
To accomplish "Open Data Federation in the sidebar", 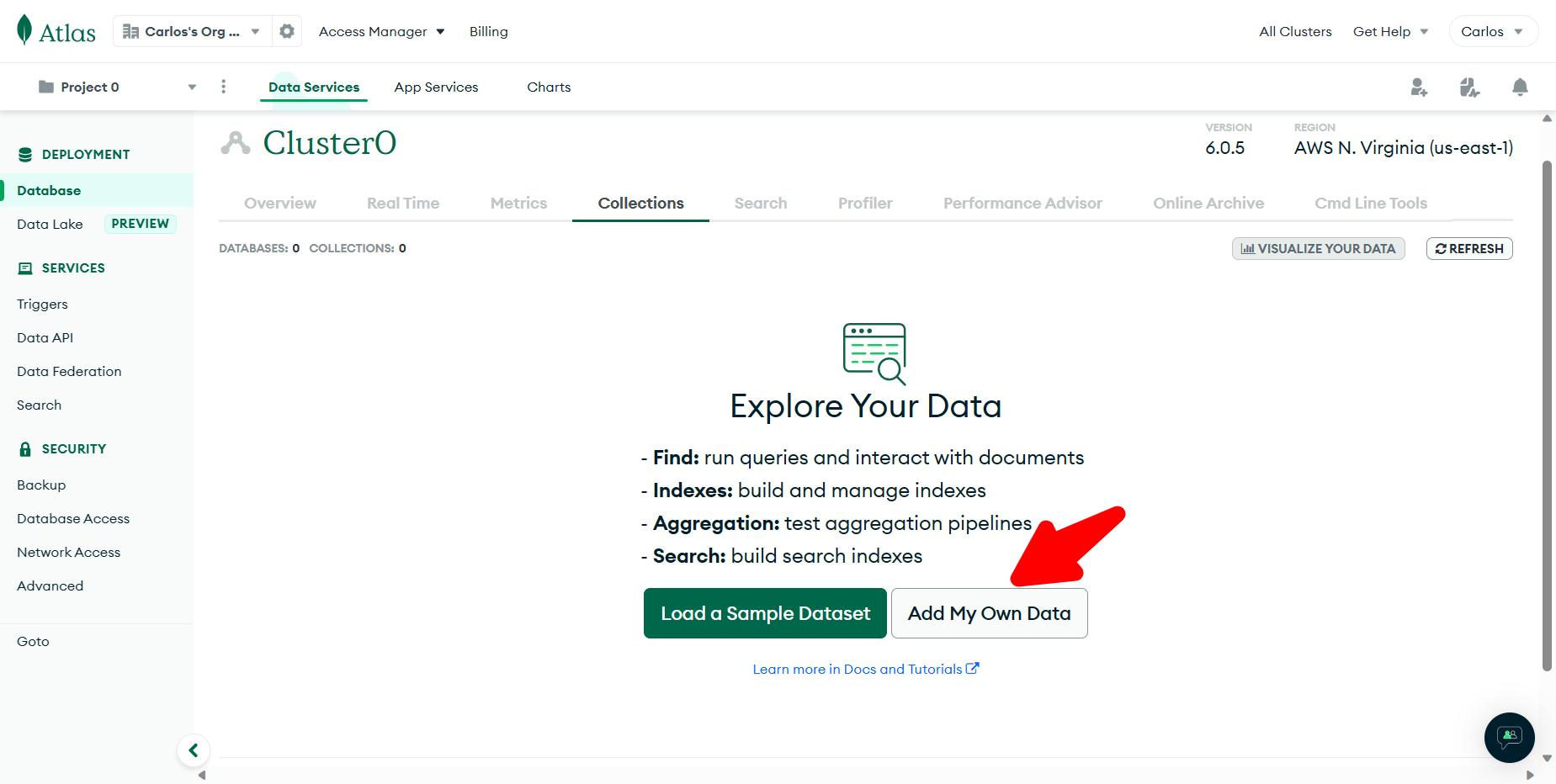I will coord(69,371).
